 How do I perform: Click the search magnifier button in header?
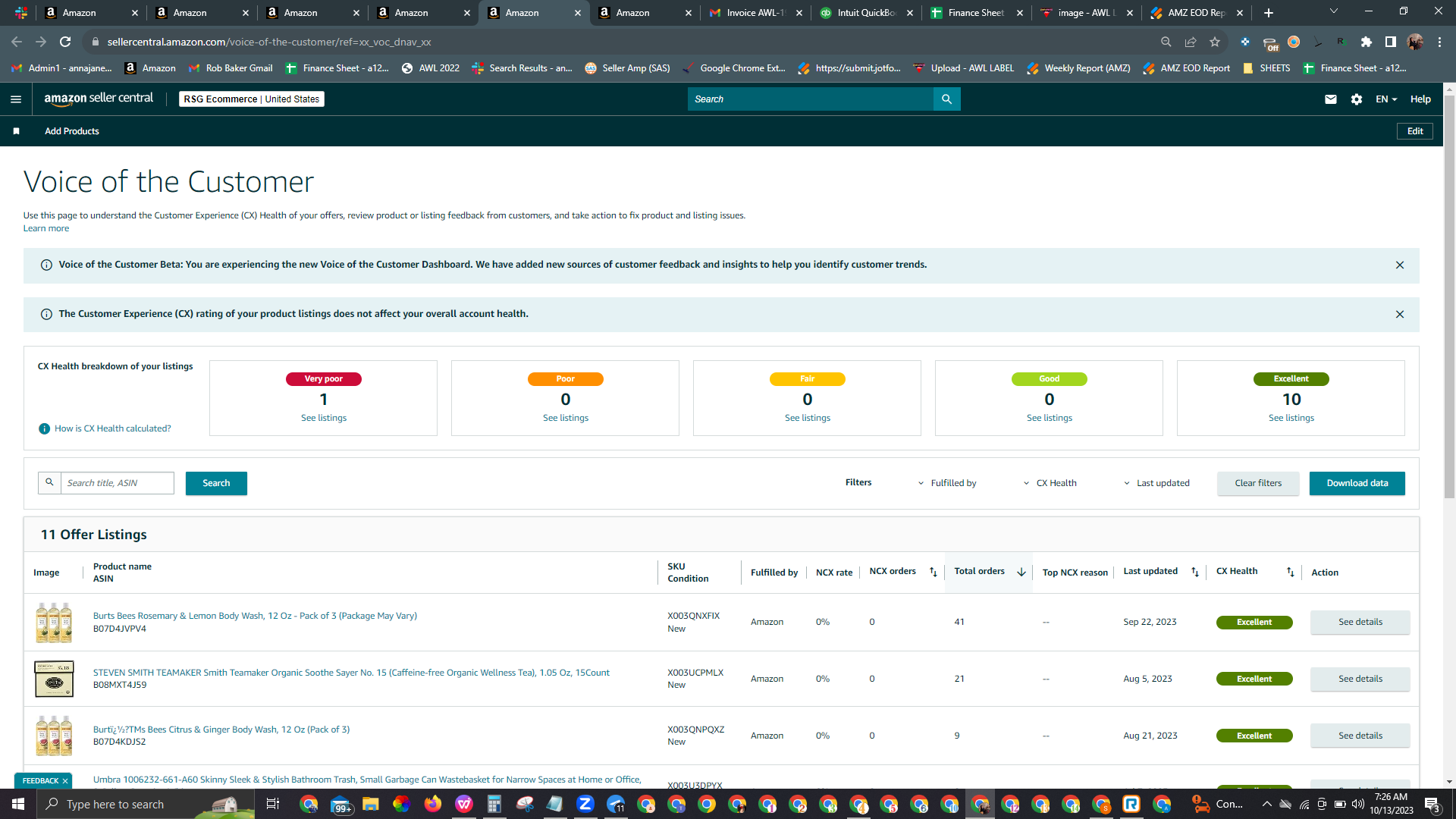[946, 99]
